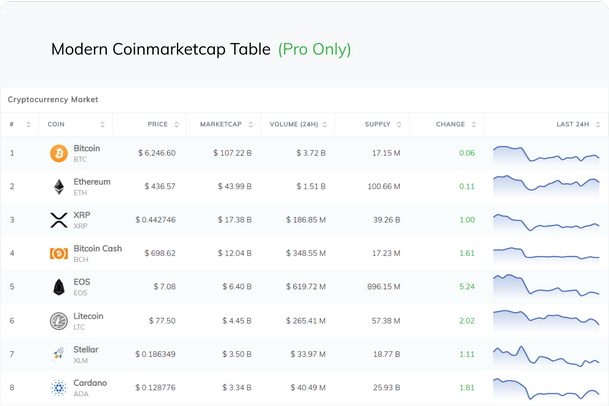The width and height of the screenshot is (609, 406).
Task: Open the Ethereum coin name link
Action: coord(92,182)
